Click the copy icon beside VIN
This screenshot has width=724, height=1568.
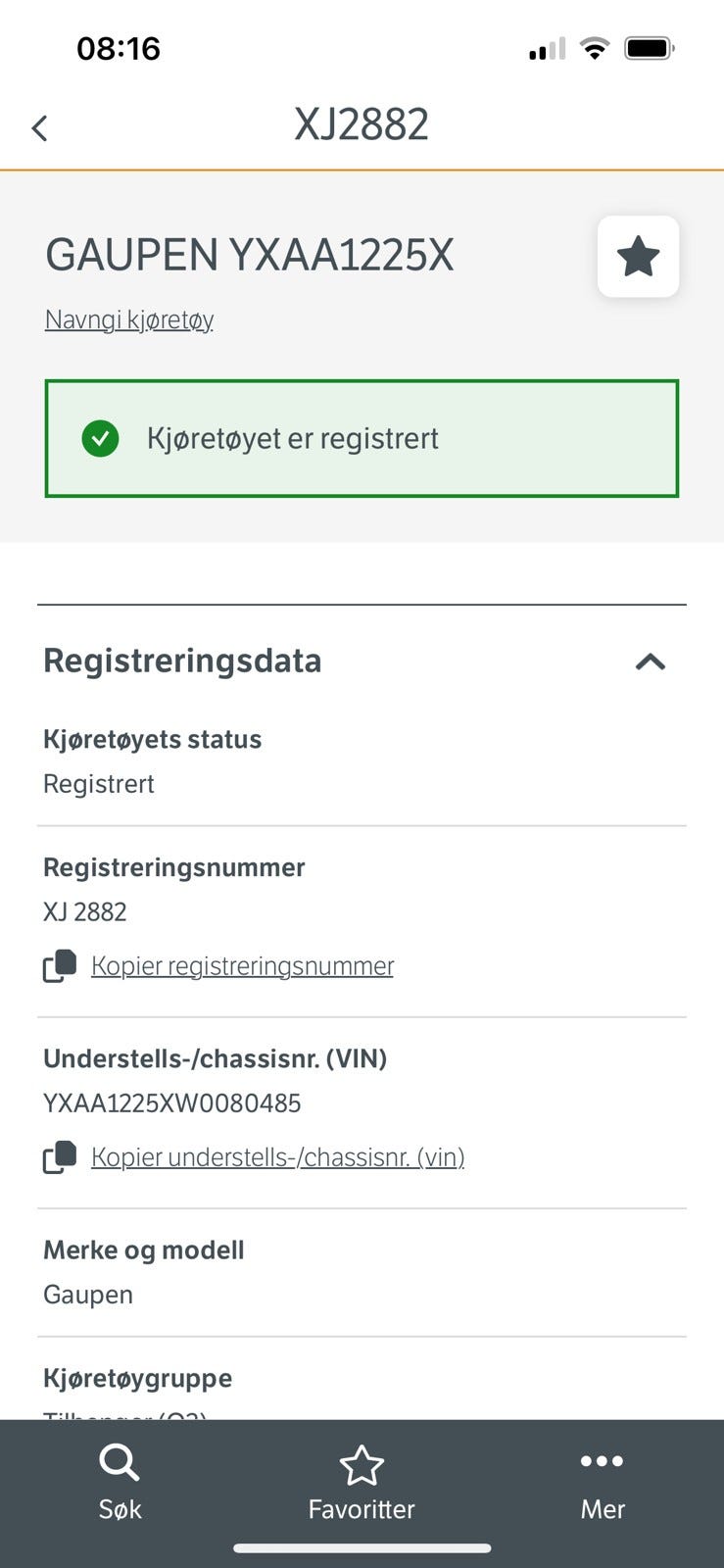tap(59, 1157)
